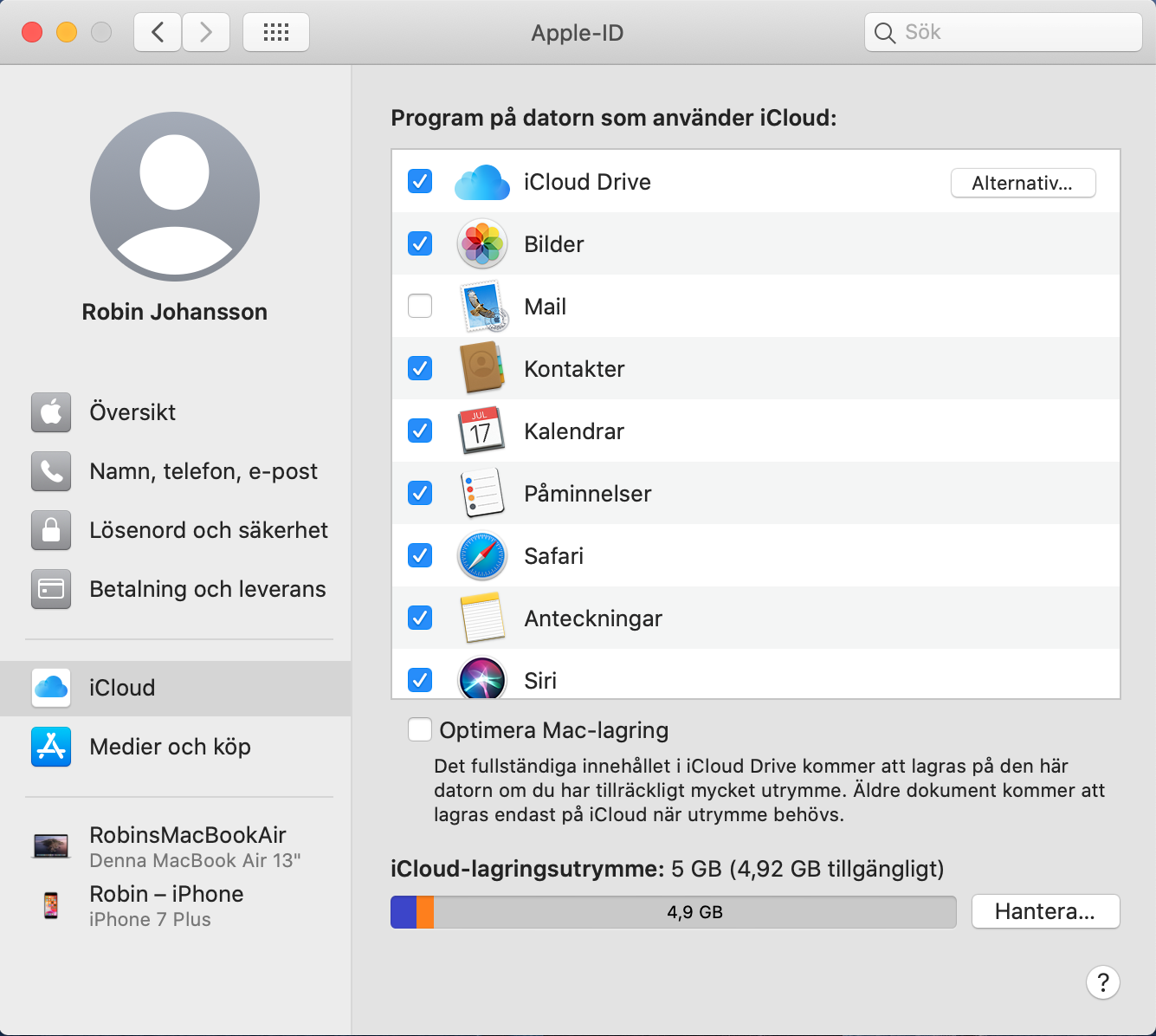Select the Robin – iPhone device entry
The height and width of the screenshot is (1036, 1156).
176,905
